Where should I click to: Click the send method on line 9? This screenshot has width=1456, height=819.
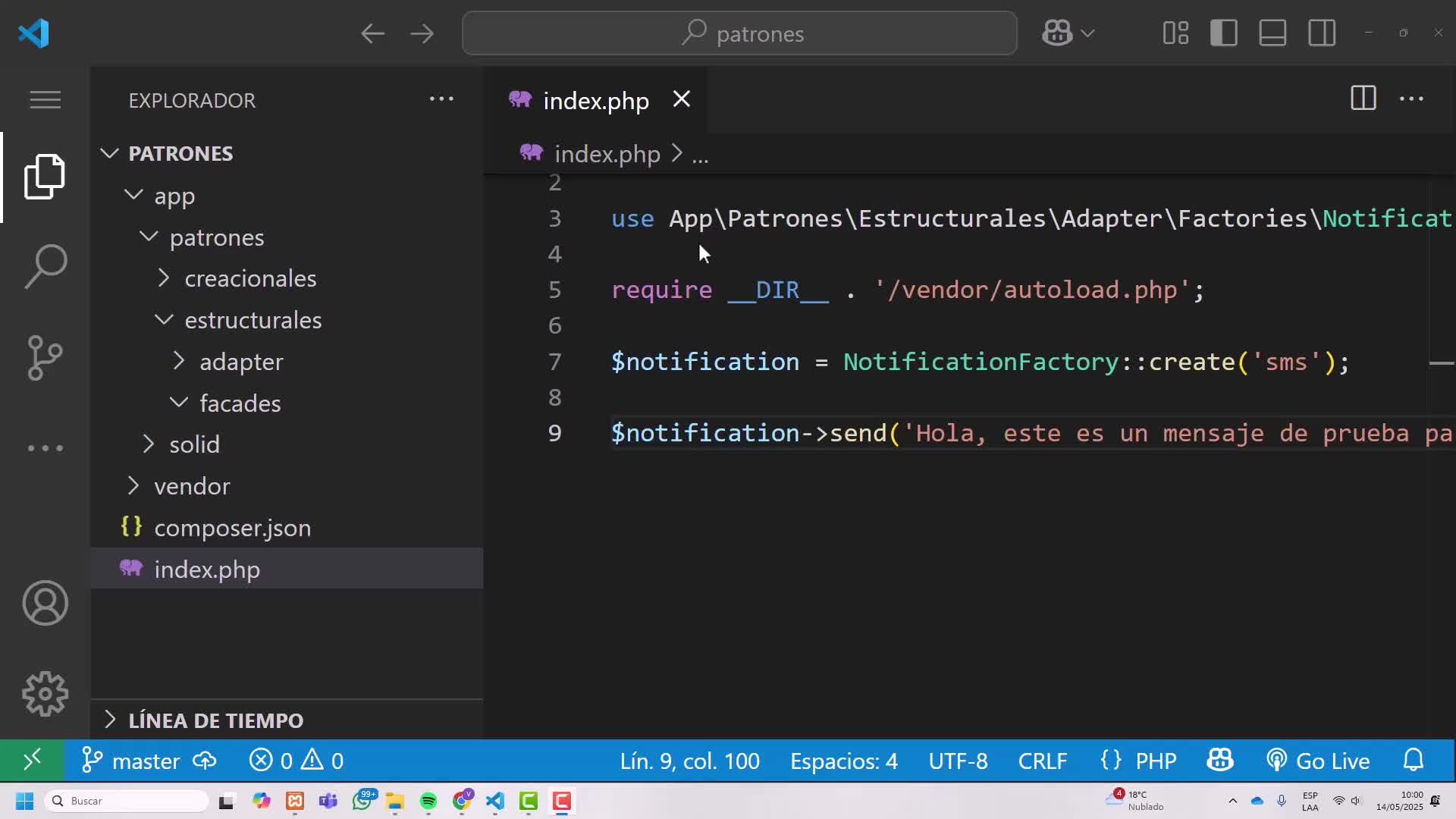pyautogui.click(x=858, y=433)
